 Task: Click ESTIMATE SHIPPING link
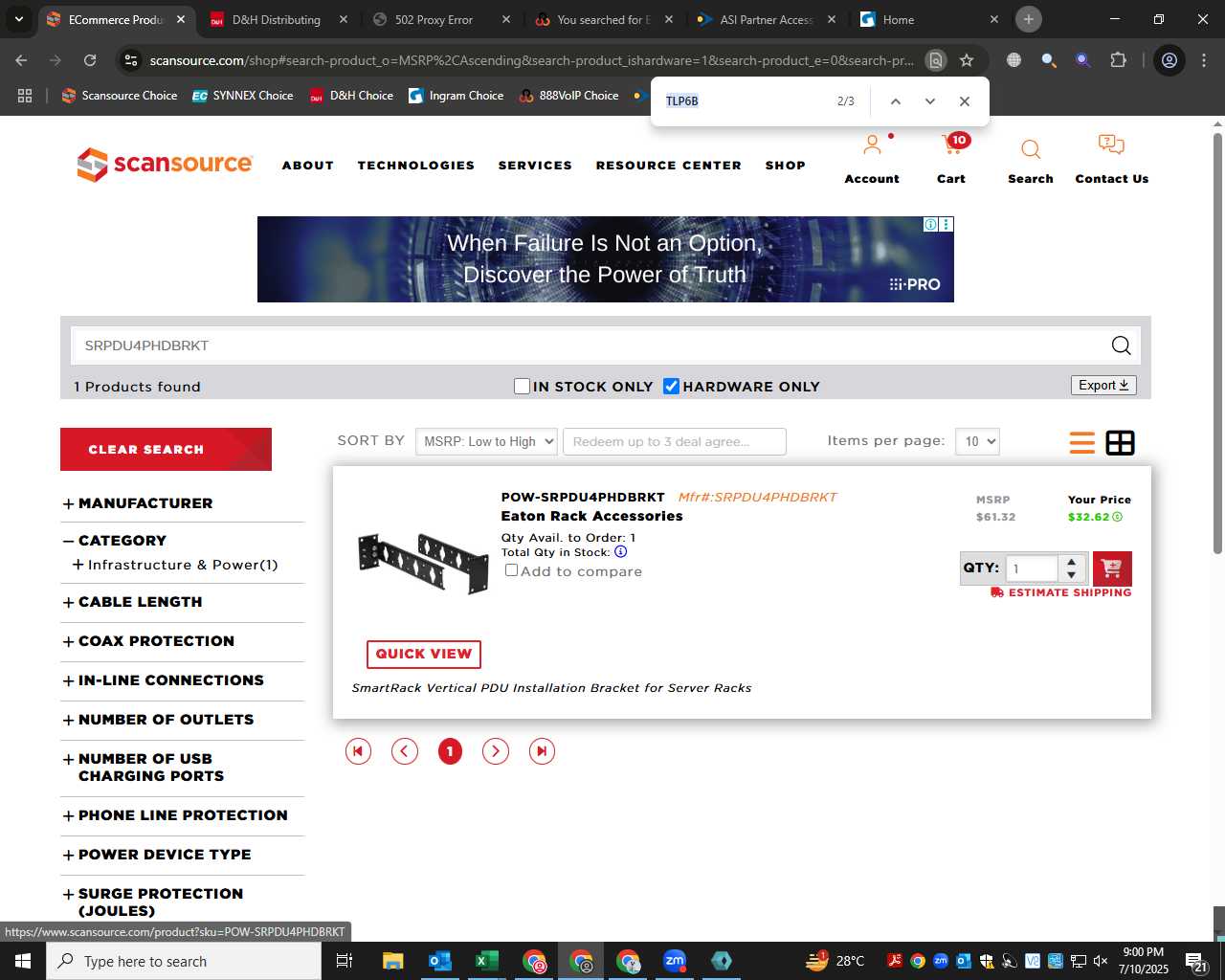coord(1061,592)
